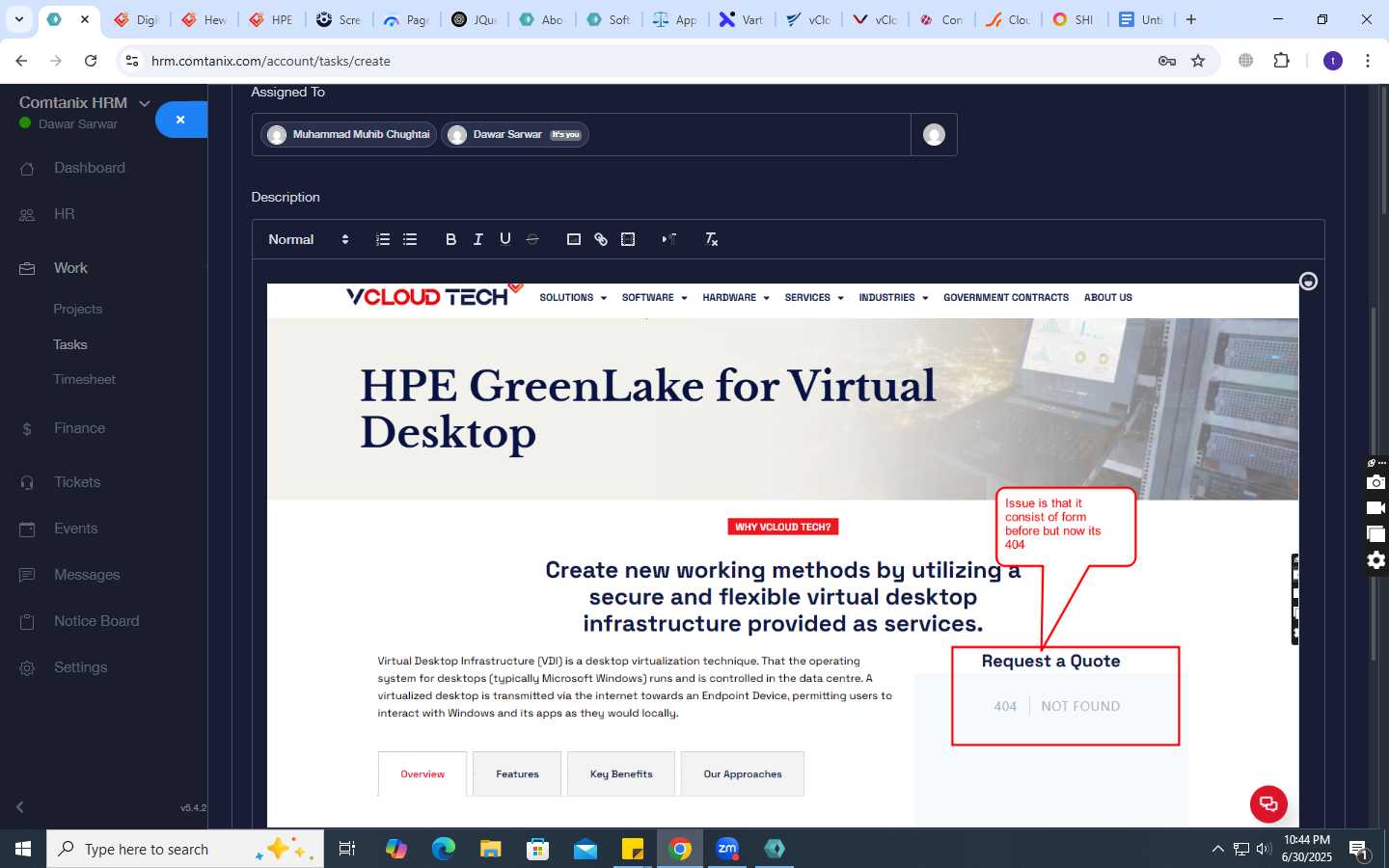Bookmark this page with the star icon
The width and height of the screenshot is (1389, 868).
pyautogui.click(x=1198, y=61)
